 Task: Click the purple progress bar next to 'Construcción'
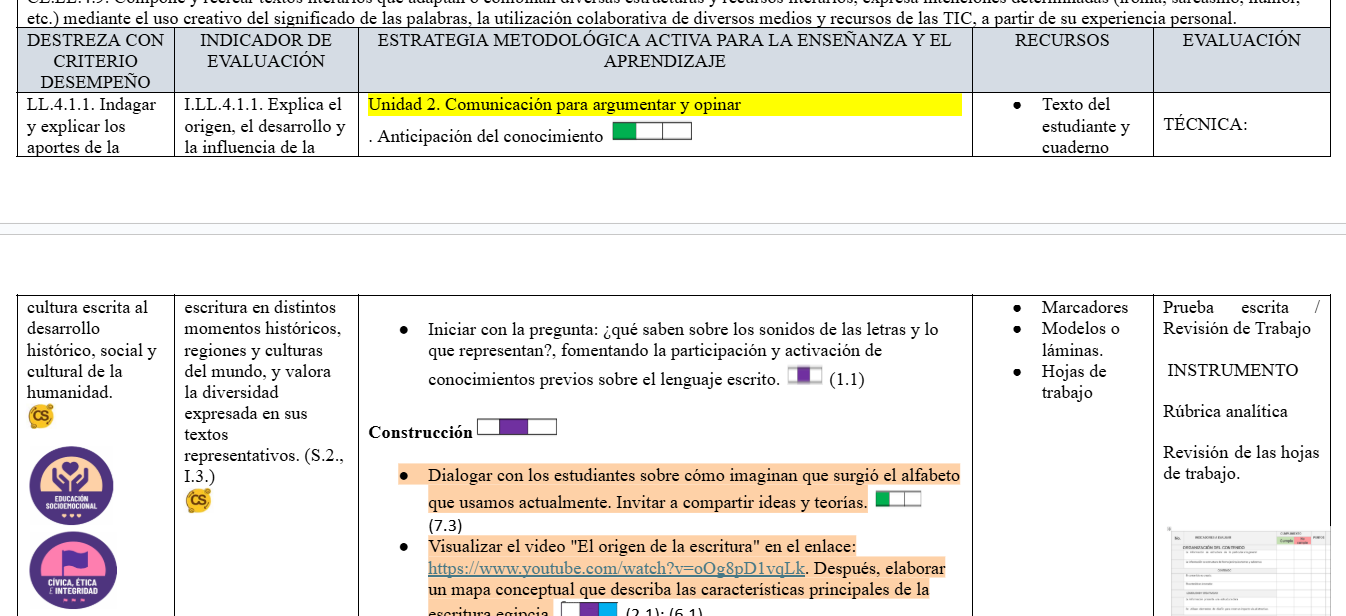pos(517,427)
